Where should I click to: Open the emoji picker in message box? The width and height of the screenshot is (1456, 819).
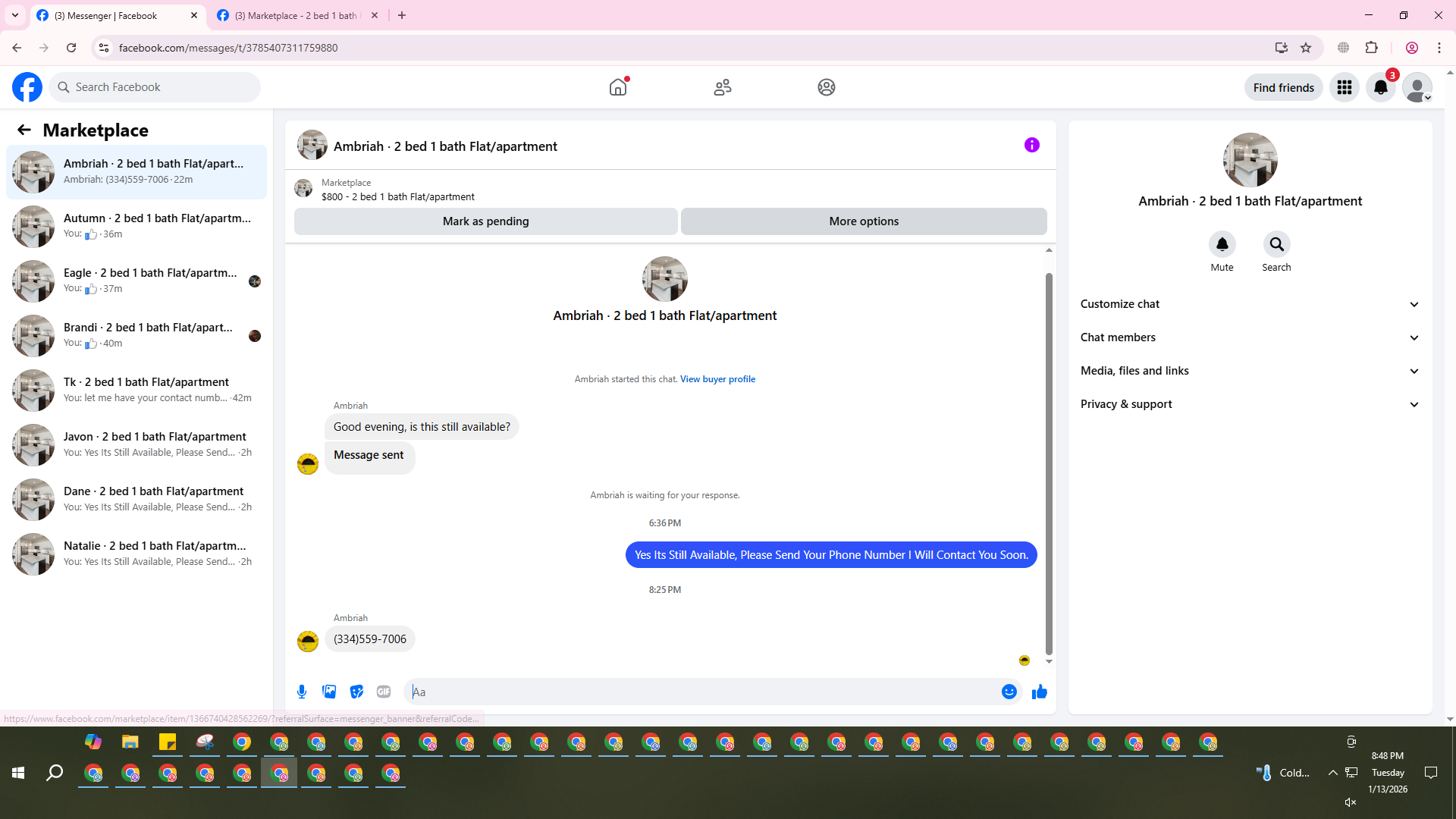coord(1009,692)
